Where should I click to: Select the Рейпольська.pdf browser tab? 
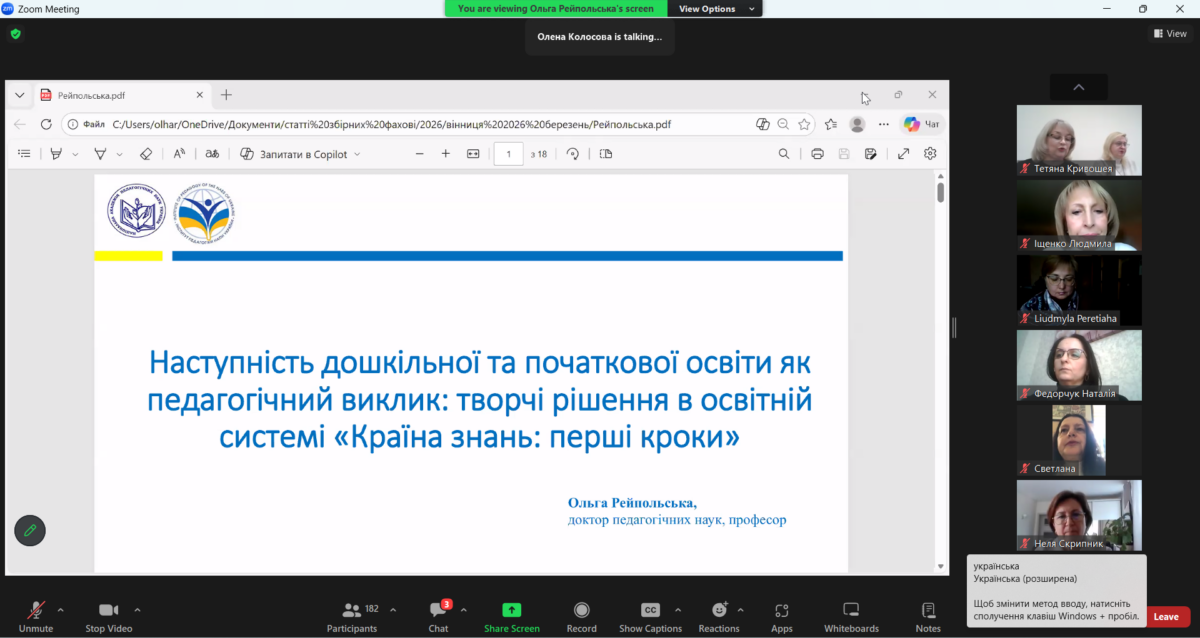click(120, 95)
